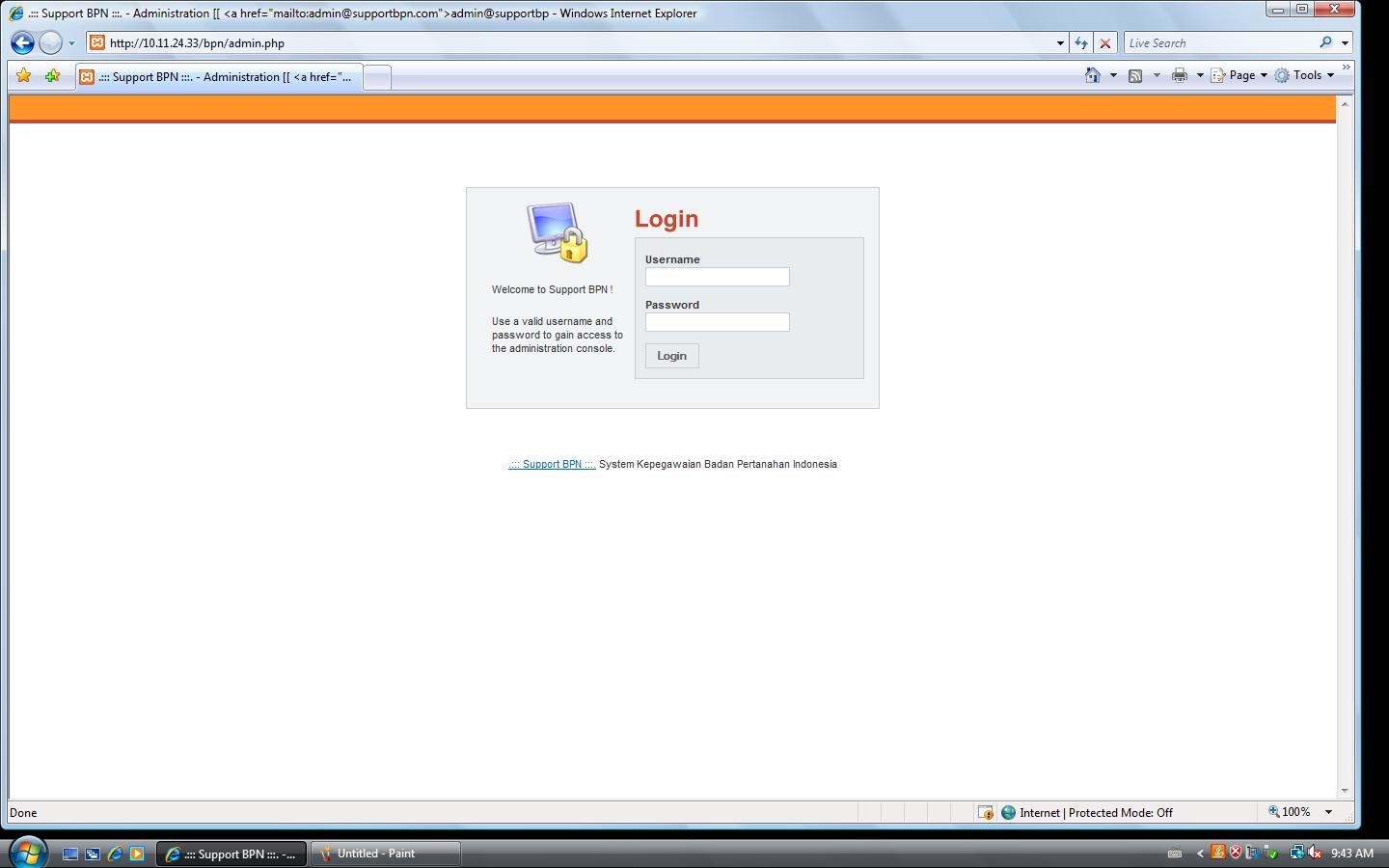Screen dimensions: 1389x868
Task: Click the Live Search text box
Action: 1219,43
